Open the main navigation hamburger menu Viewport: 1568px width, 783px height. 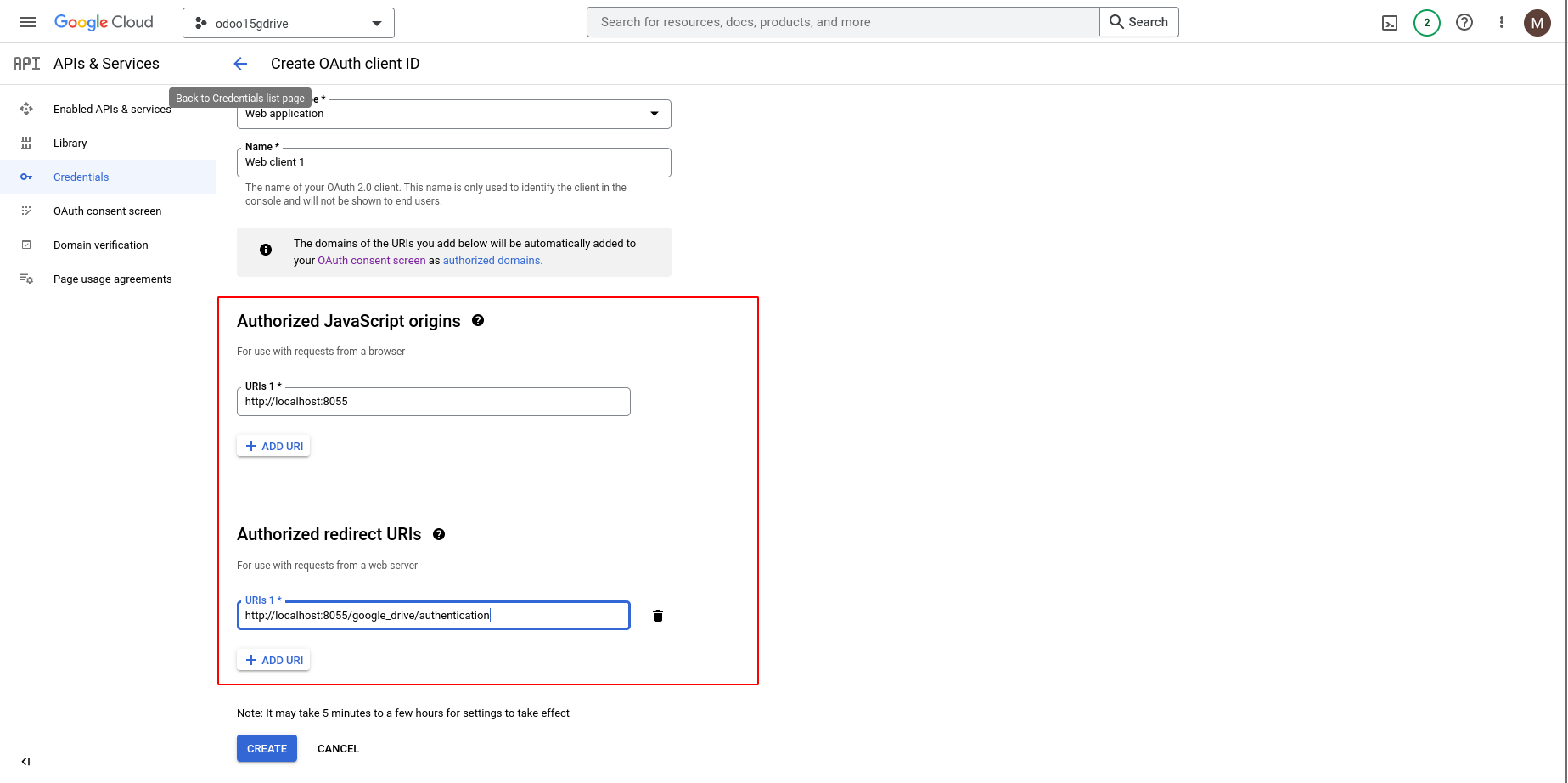coord(28,22)
